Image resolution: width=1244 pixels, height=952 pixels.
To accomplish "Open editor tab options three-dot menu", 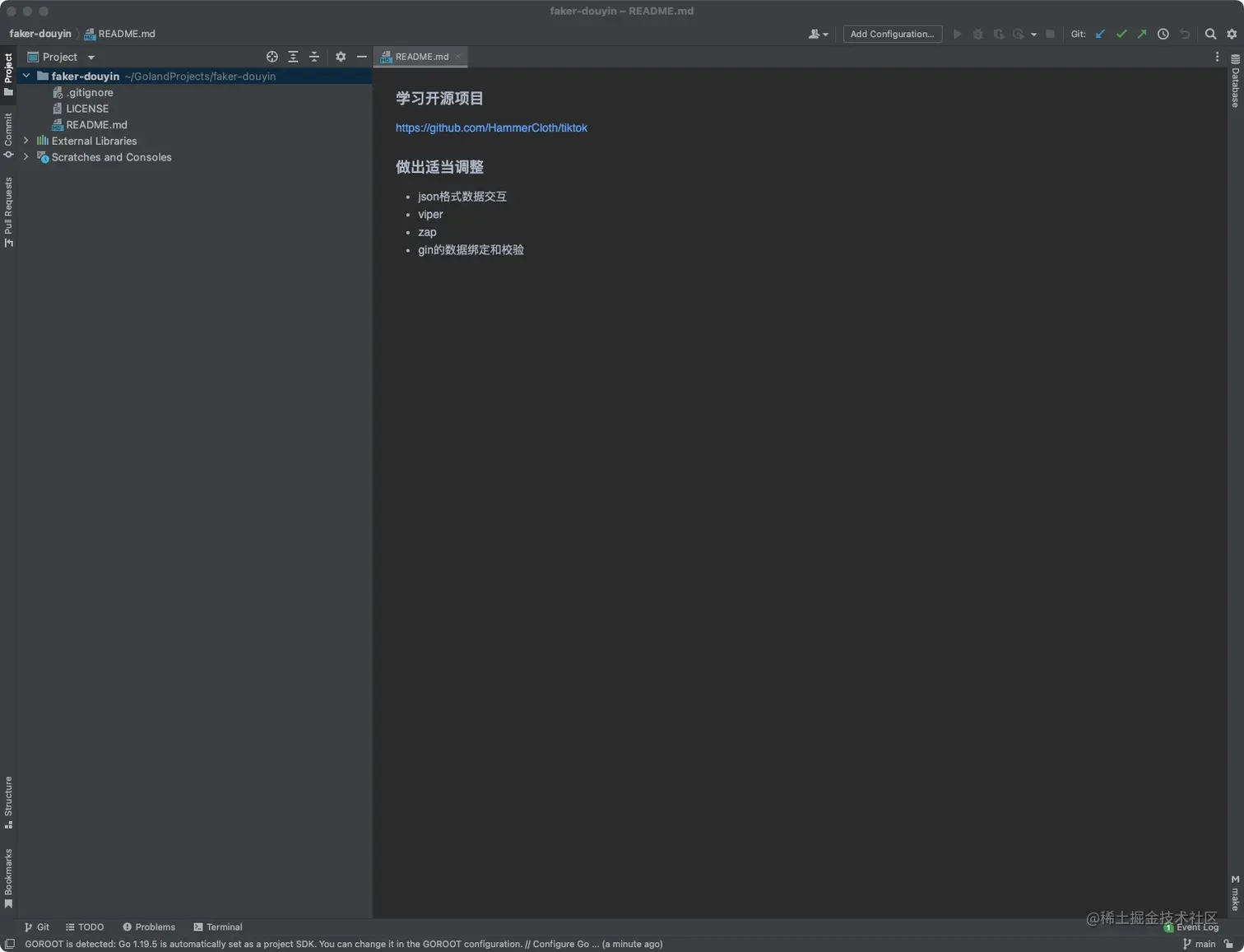I will pos(1217,57).
